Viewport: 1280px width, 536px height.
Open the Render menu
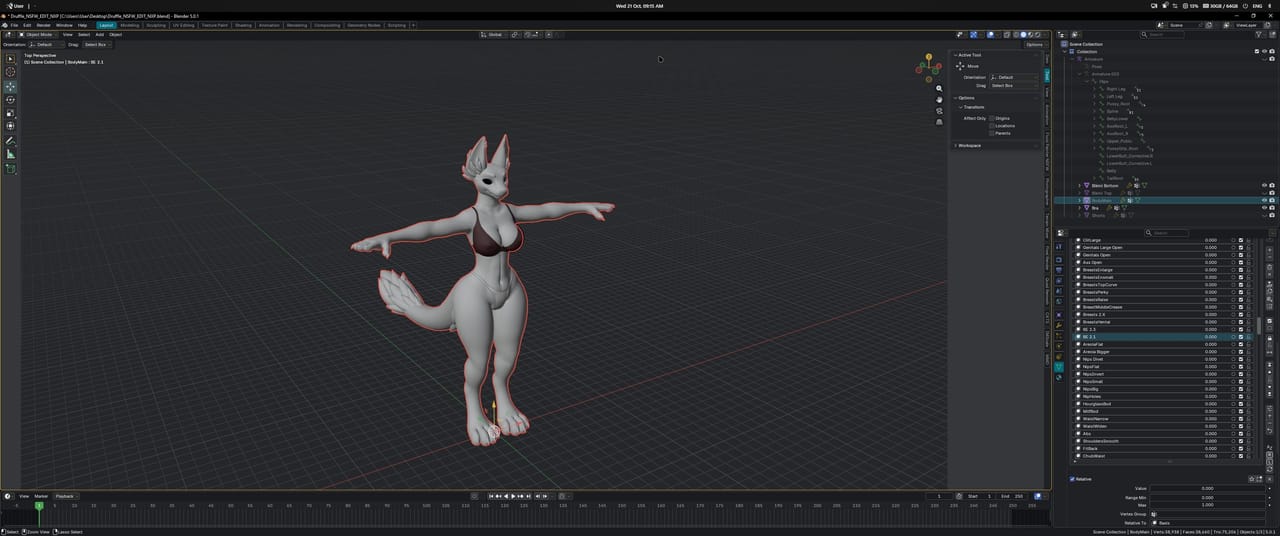pos(43,25)
